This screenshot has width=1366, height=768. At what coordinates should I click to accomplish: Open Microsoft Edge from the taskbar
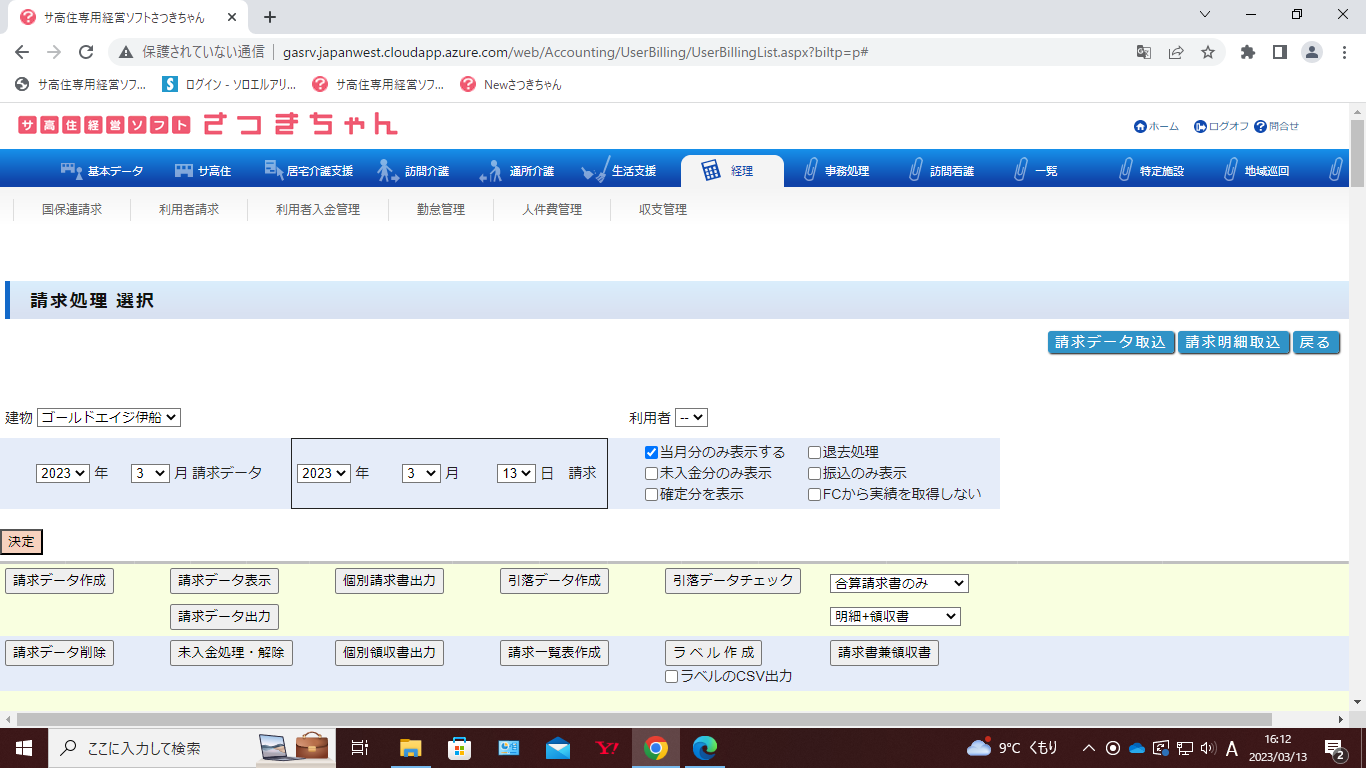[x=705, y=748]
